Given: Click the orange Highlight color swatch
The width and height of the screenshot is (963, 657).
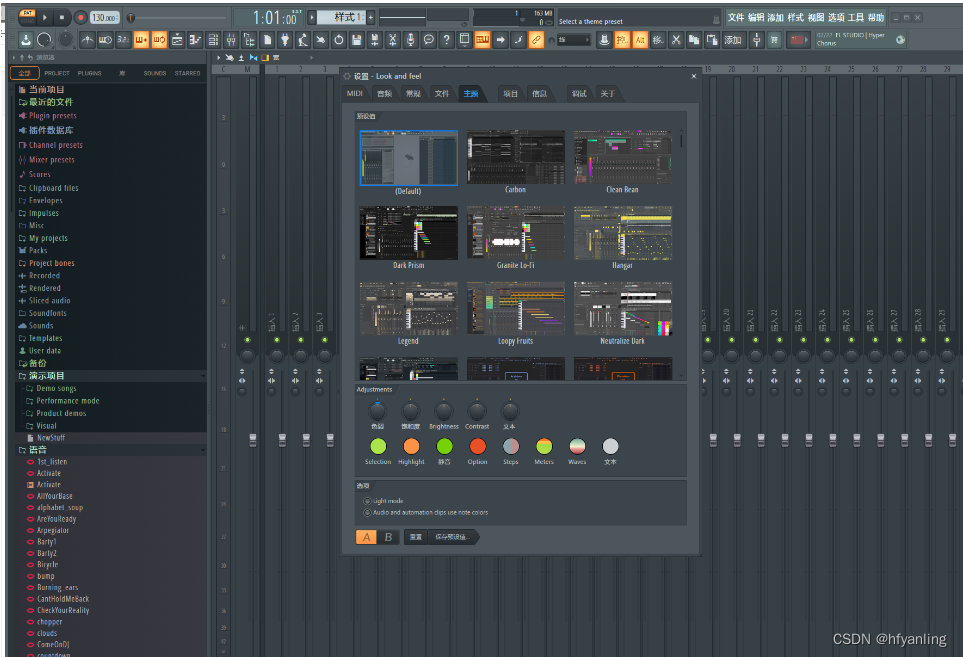Looking at the screenshot, I should (411, 446).
